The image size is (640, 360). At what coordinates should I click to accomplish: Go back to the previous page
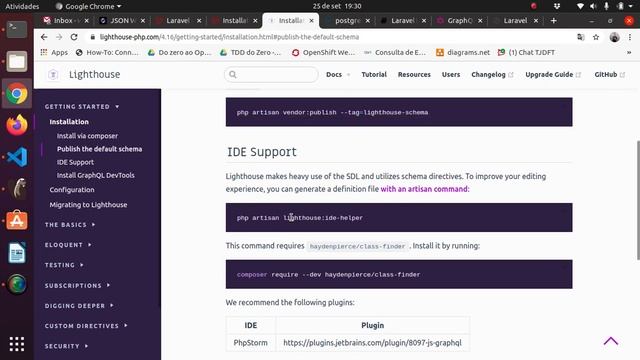click(x=44, y=37)
